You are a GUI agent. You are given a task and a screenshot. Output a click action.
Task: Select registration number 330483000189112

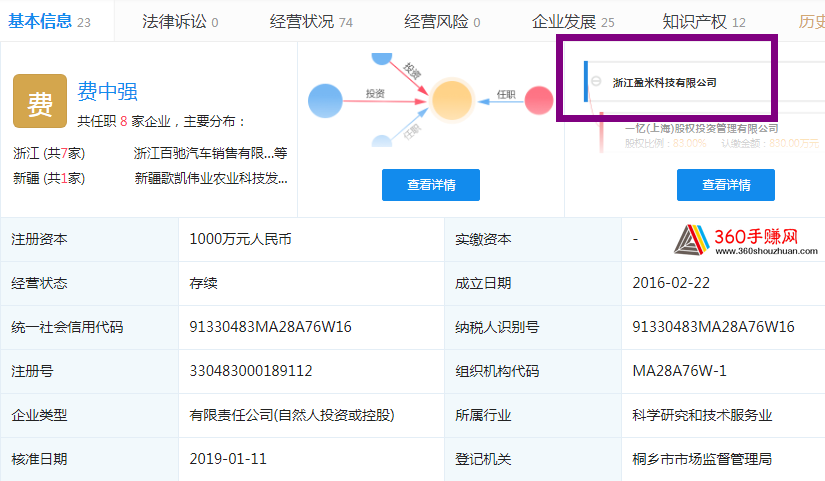[251, 371]
